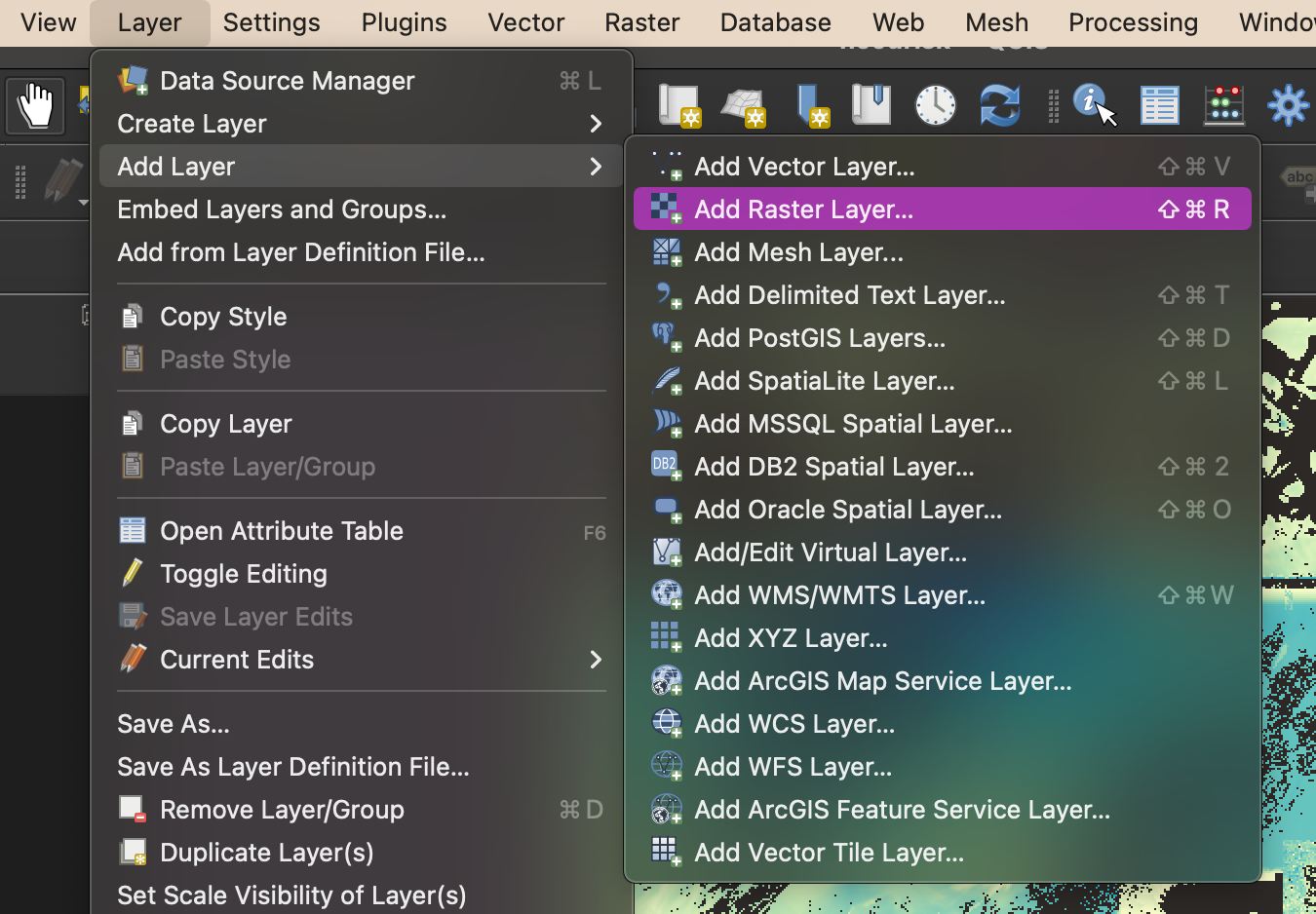This screenshot has width=1316, height=914.
Task: Click Add Vector Layer…
Action: click(x=943, y=167)
